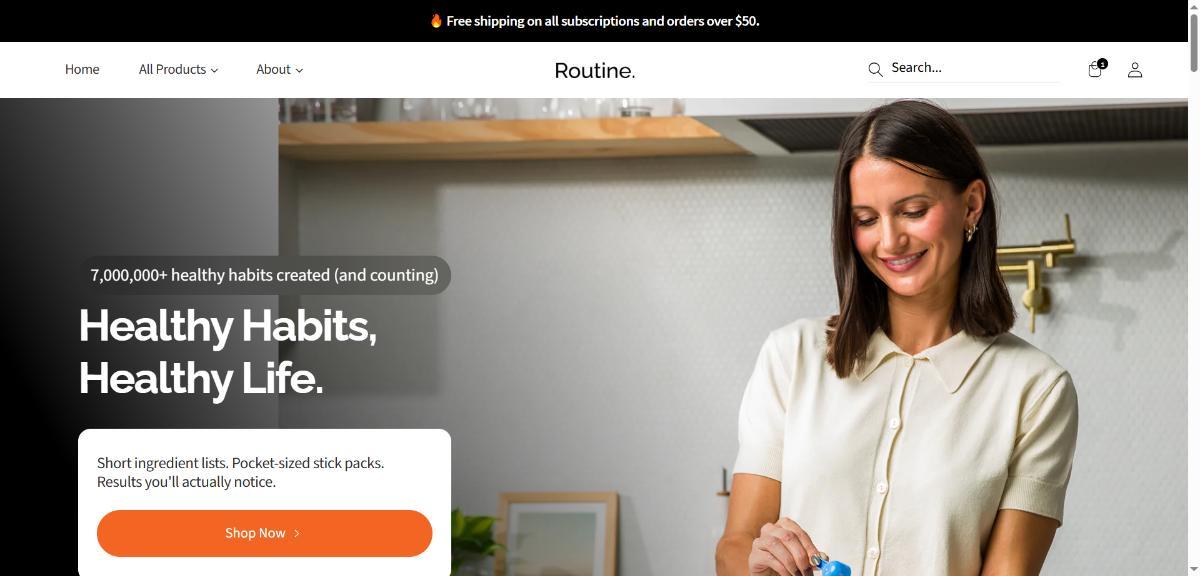Open the About menu

(x=279, y=69)
